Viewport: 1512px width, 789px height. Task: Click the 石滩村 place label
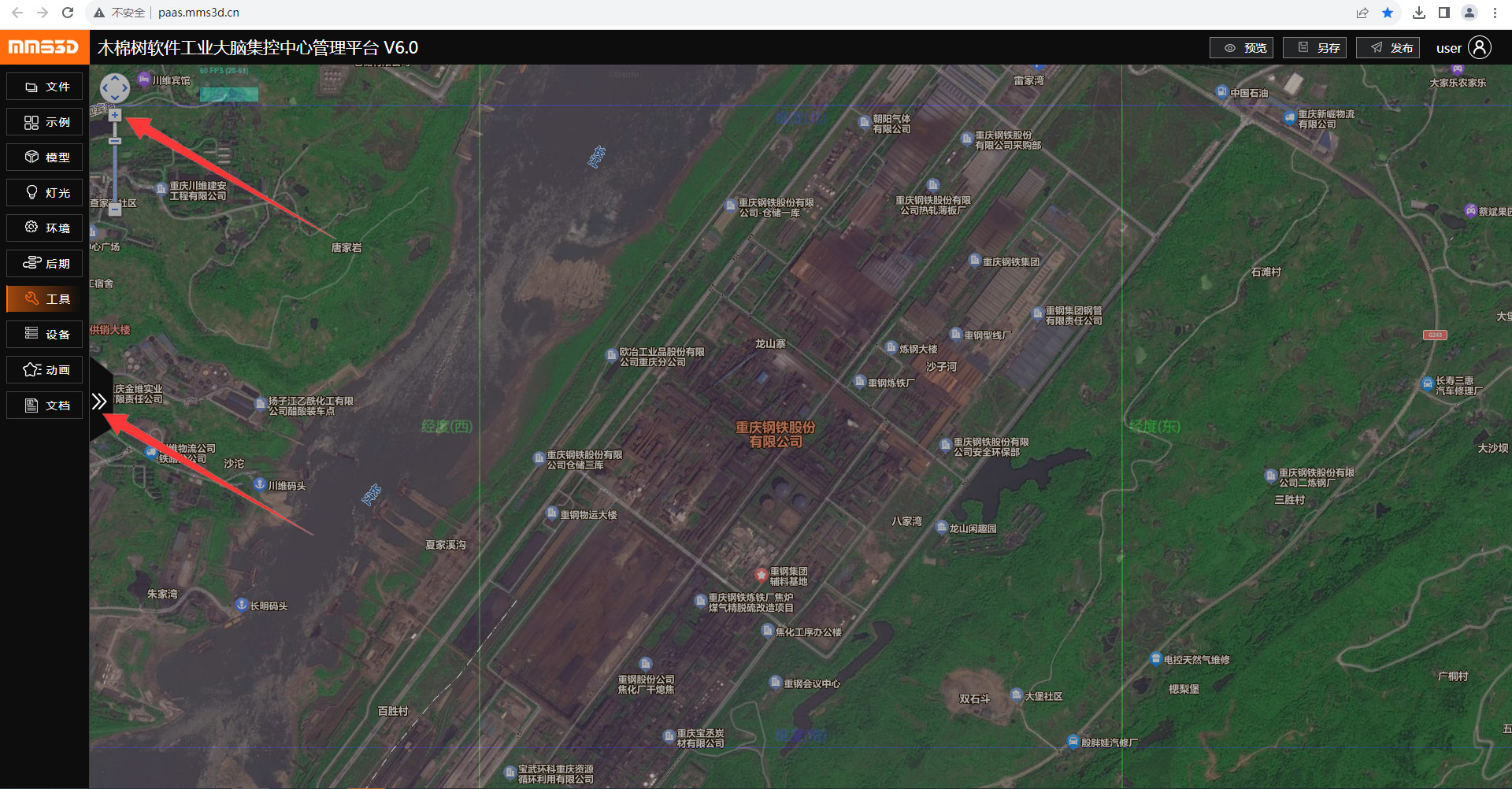coord(1266,272)
